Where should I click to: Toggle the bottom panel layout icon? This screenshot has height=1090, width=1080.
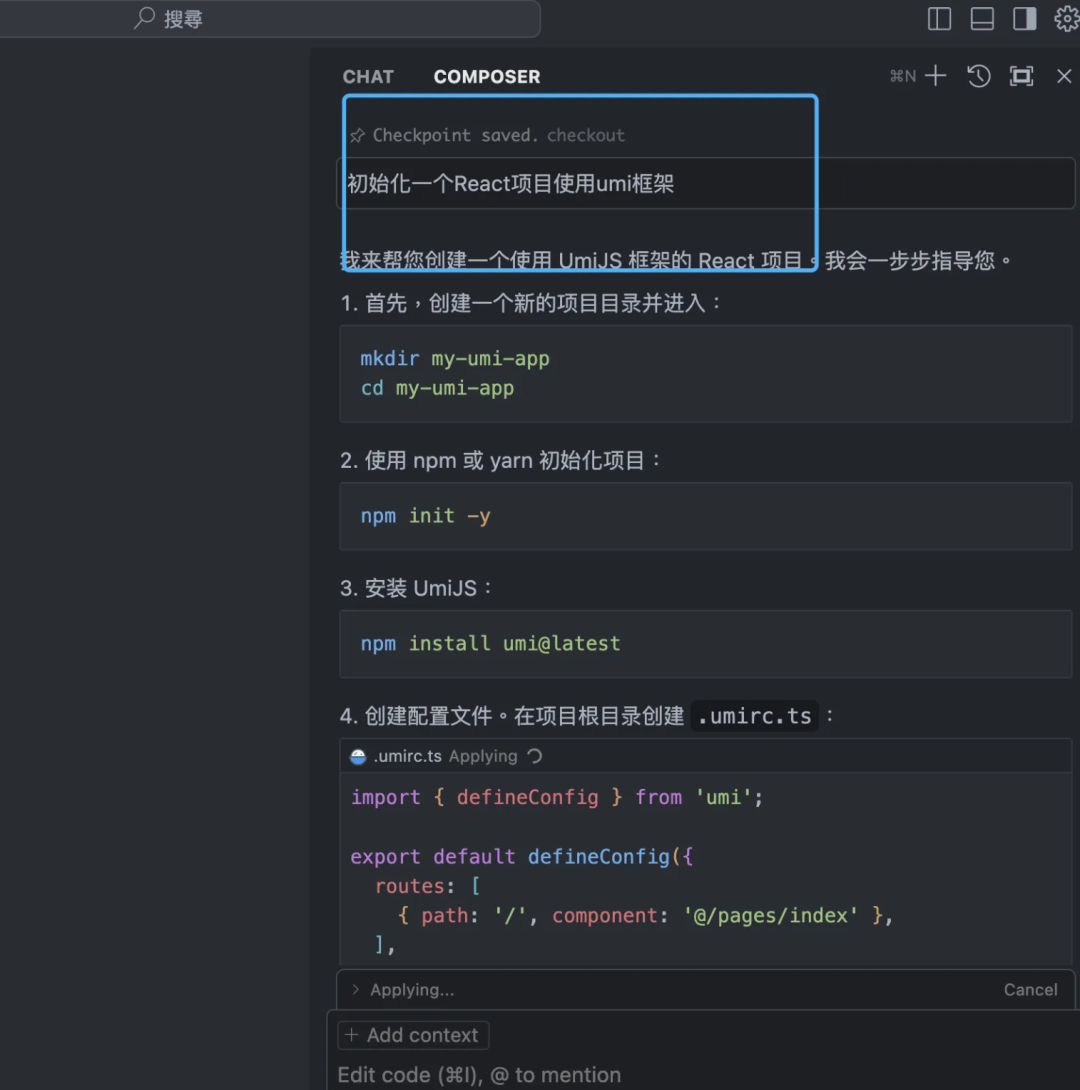coord(981,19)
